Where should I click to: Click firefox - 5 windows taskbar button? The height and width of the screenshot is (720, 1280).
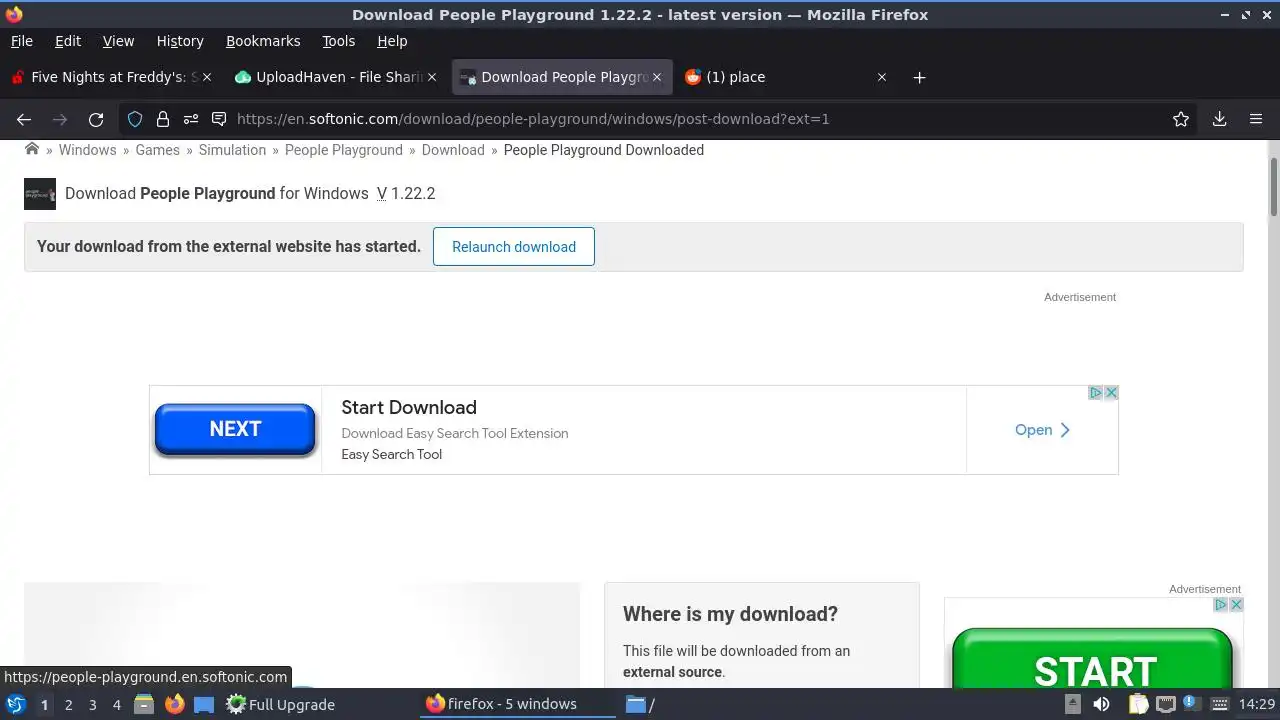click(520, 704)
